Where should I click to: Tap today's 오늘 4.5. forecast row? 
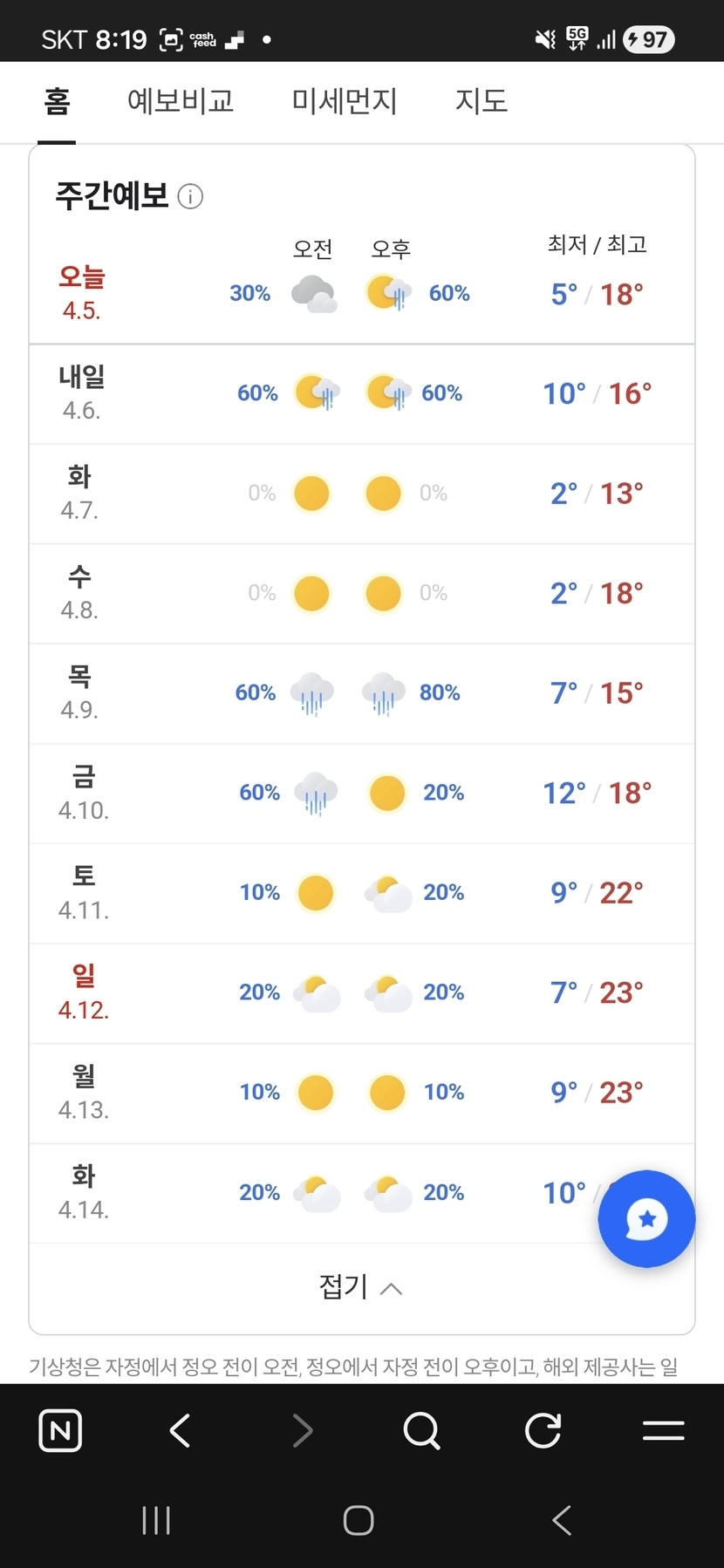pyautogui.click(x=361, y=294)
